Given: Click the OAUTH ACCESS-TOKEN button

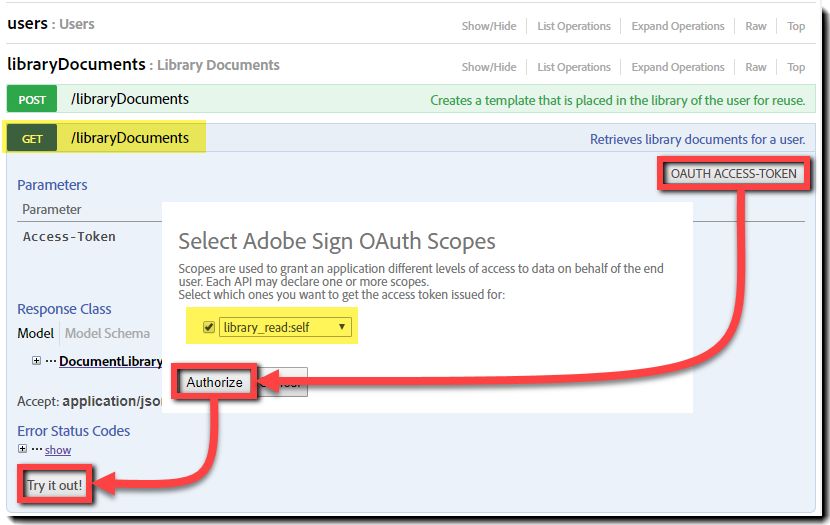Looking at the screenshot, I should (x=734, y=174).
